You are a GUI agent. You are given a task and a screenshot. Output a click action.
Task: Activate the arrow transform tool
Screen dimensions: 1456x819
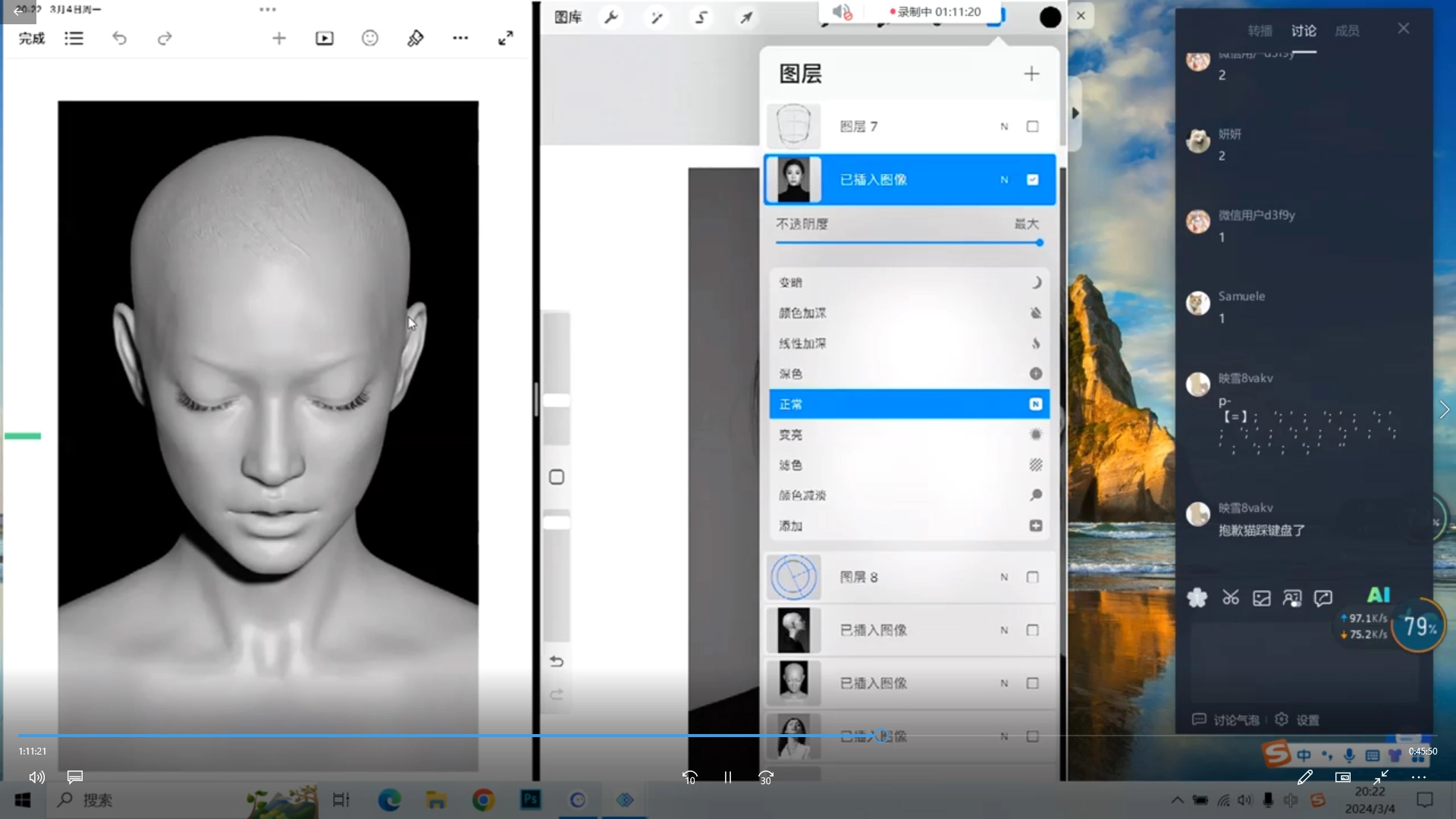tap(746, 17)
